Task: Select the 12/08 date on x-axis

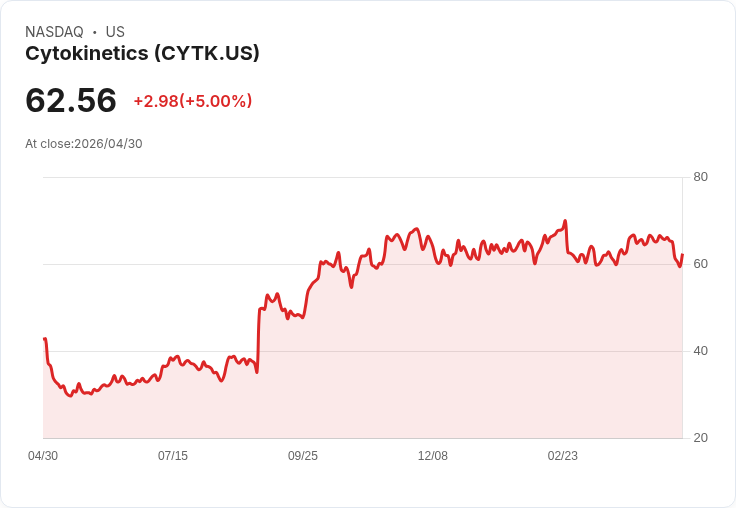Action: pos(433,456)
